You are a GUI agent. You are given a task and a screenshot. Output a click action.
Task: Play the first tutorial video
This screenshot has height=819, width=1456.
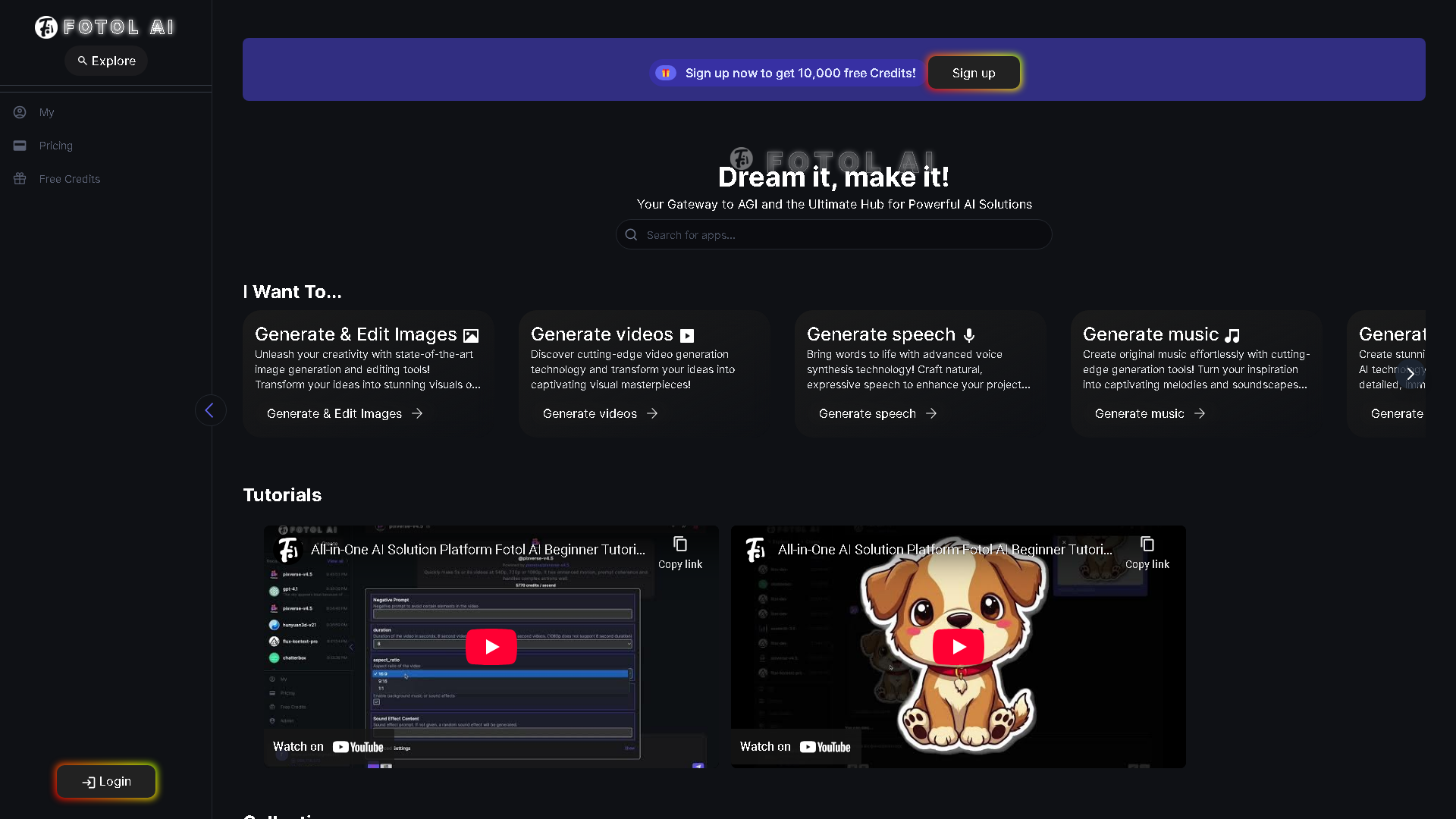click(x=491, y=646)
